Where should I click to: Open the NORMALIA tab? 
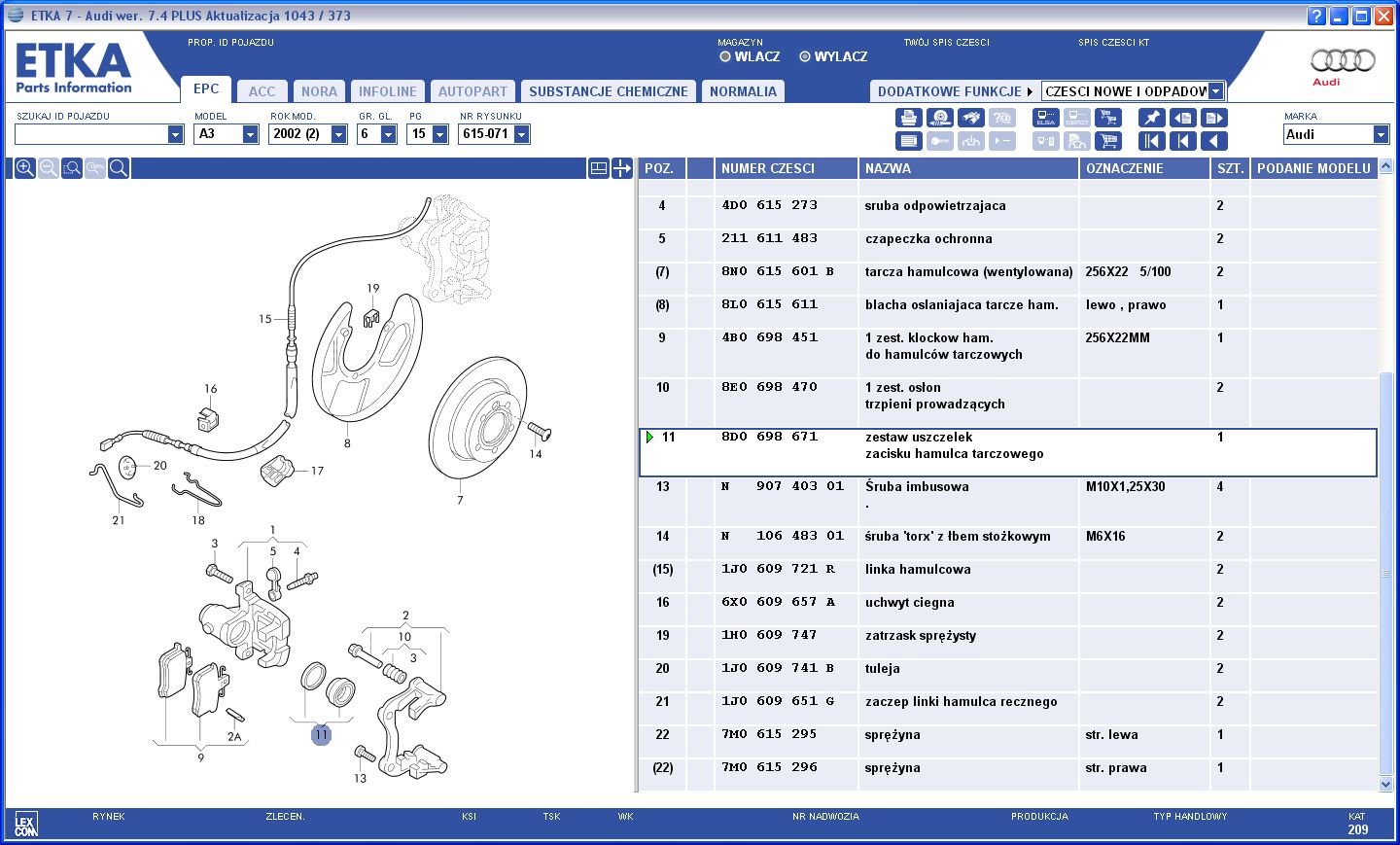coord(743,91)
